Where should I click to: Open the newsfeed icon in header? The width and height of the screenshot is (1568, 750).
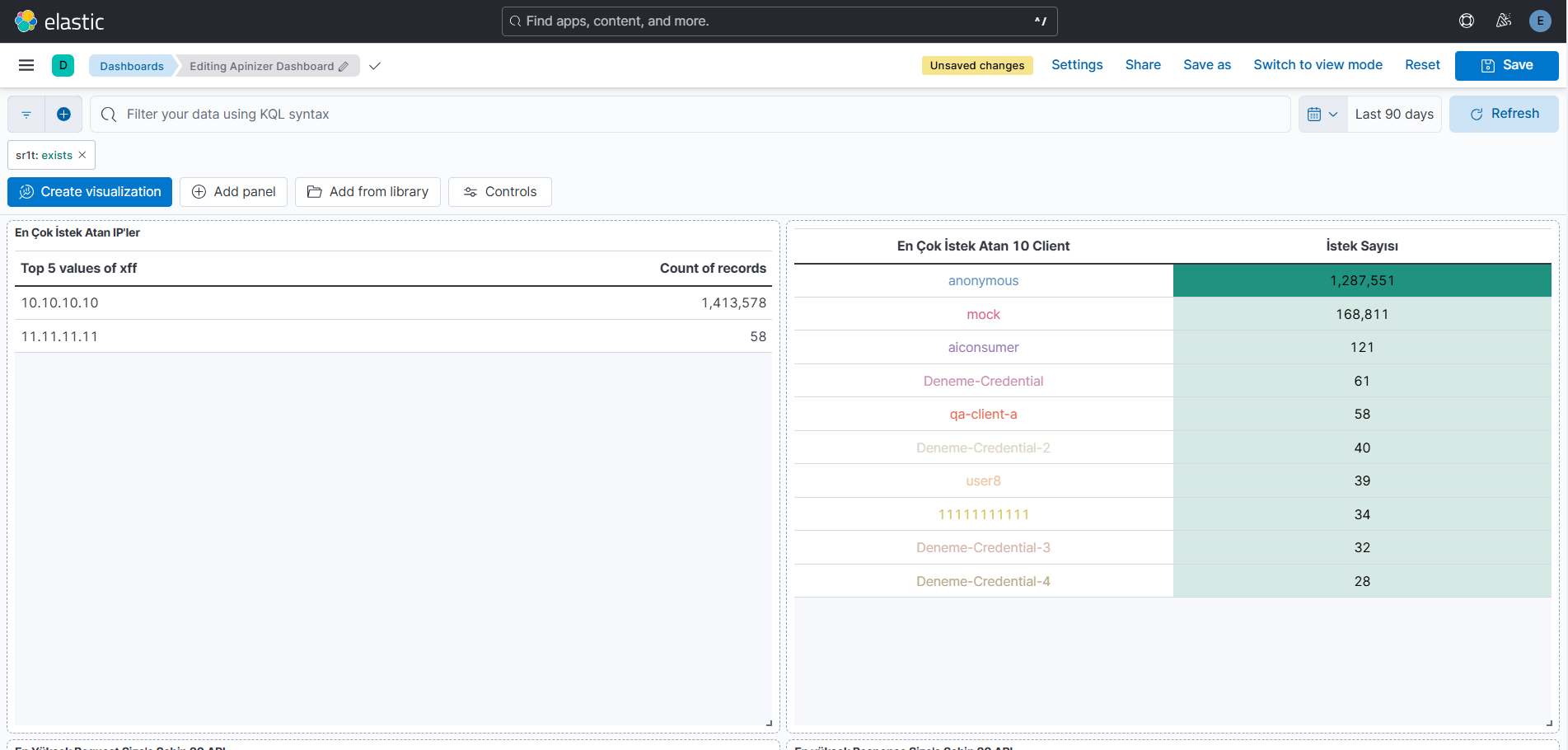tap(1504, 21)
